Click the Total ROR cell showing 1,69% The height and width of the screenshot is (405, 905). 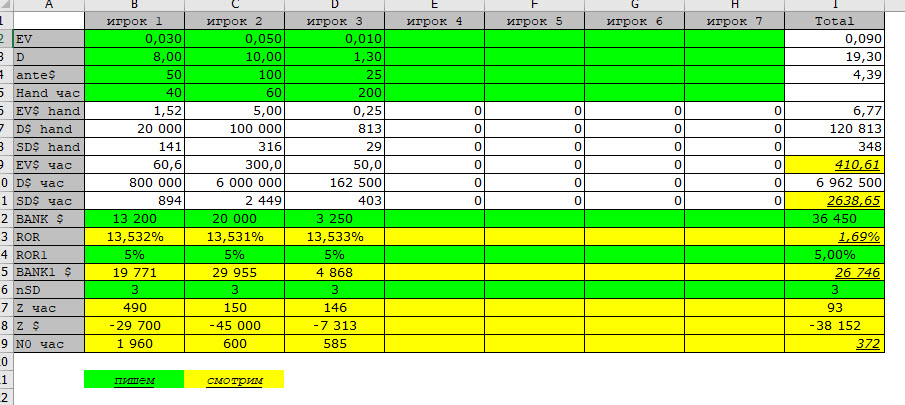coord(835,236)
